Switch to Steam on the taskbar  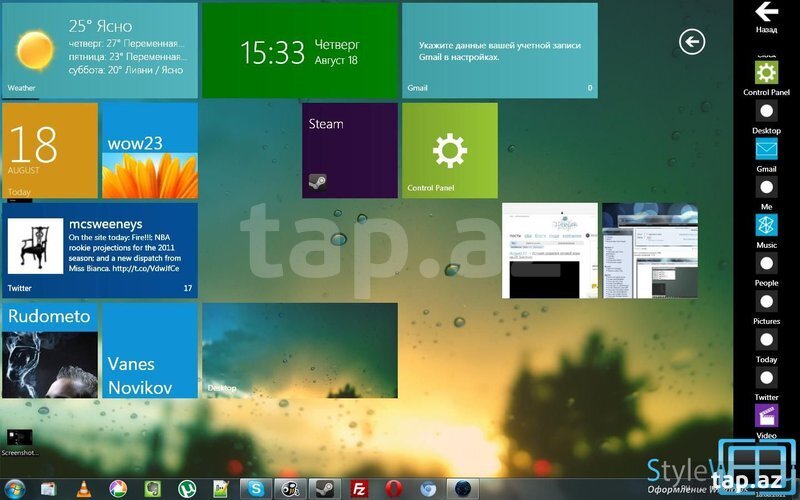324,489
